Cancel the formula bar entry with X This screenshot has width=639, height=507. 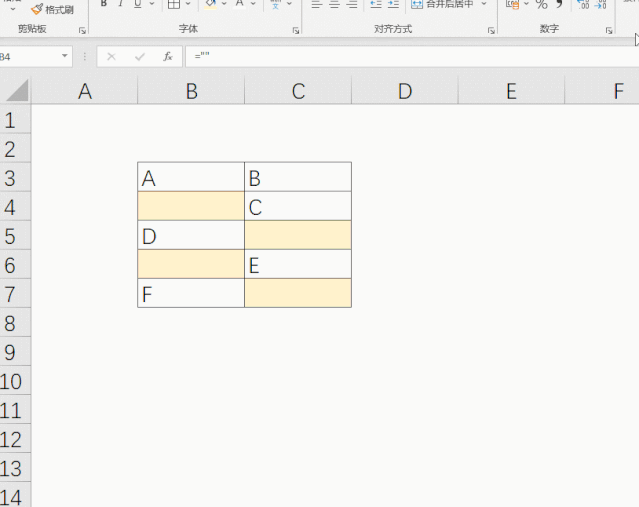coord(111,56)
